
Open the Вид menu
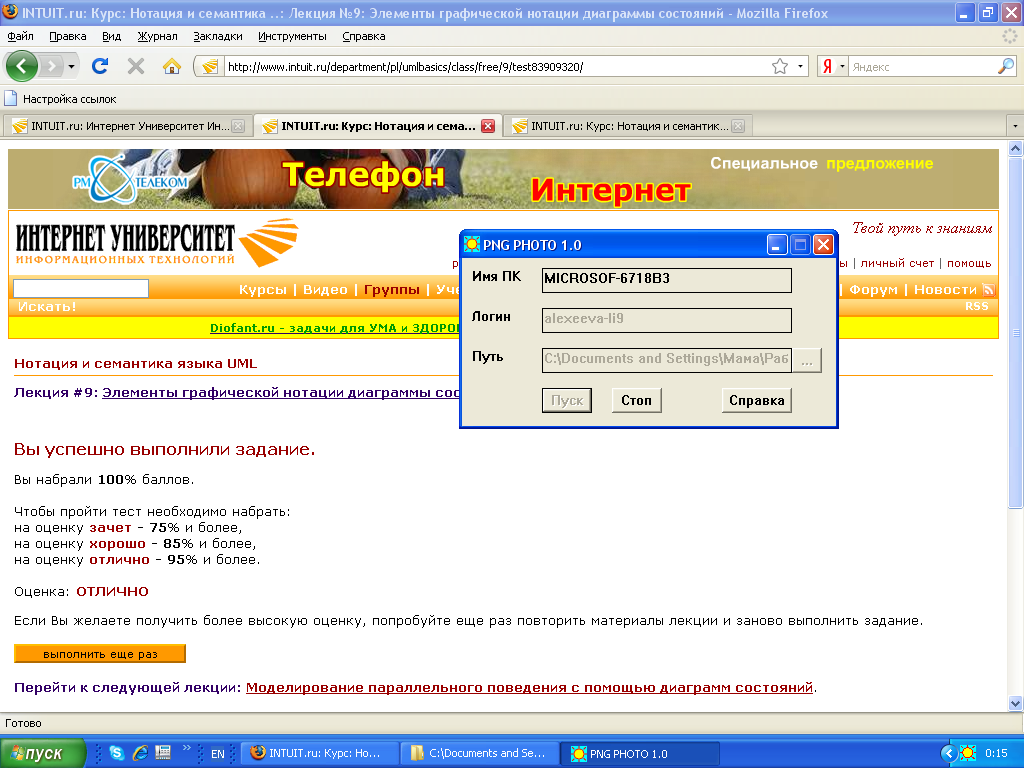click(112, 37)
